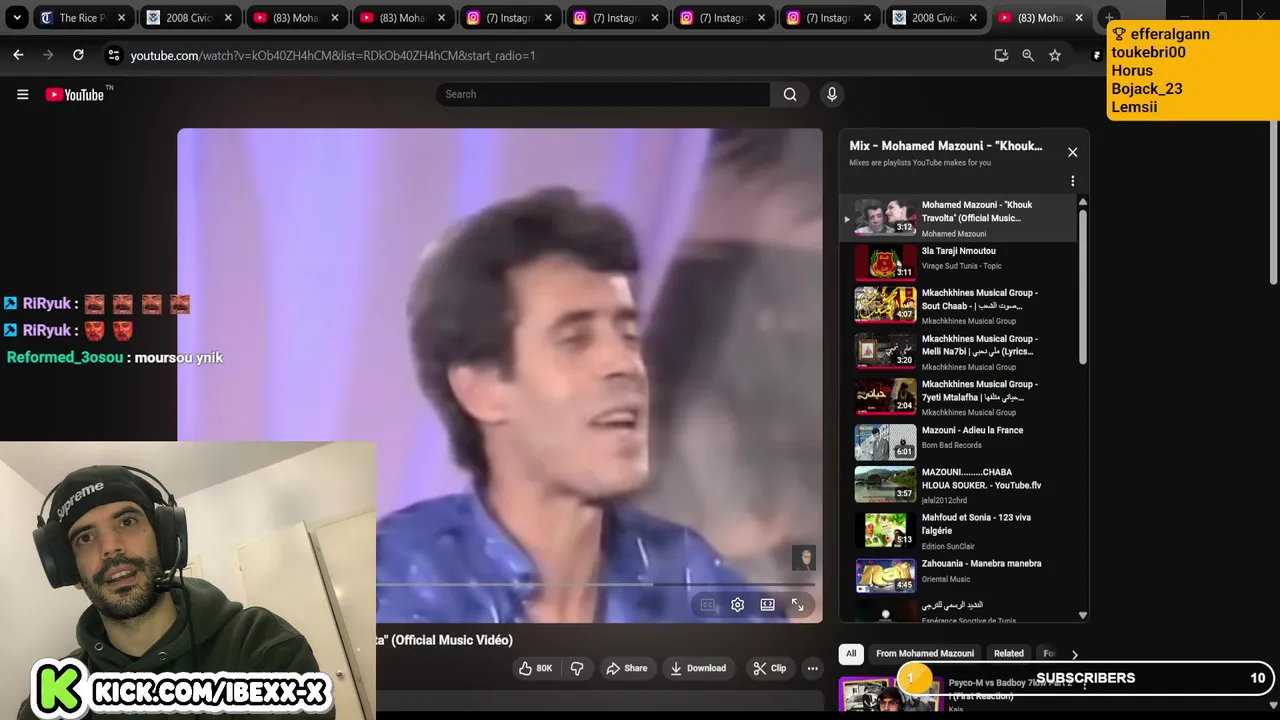Open the tab search dropdown chevron
This screenshot has height=720, width=1280.
click(x=17, y=18)
